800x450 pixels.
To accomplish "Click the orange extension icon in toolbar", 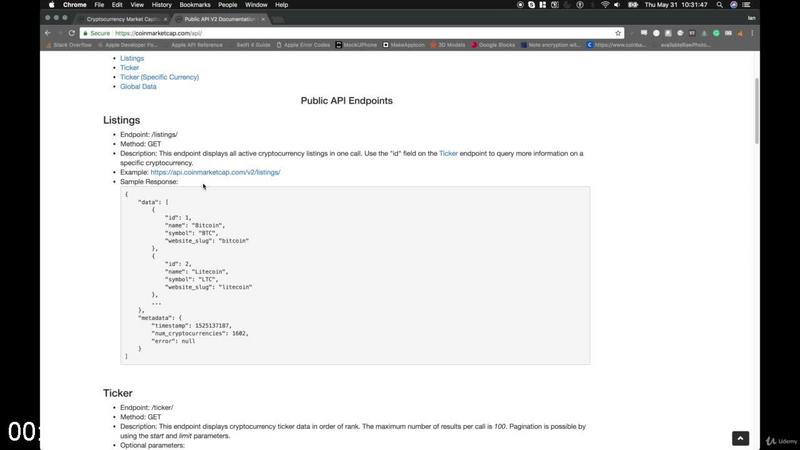I will pyautogui.click(x=740, y=33).
